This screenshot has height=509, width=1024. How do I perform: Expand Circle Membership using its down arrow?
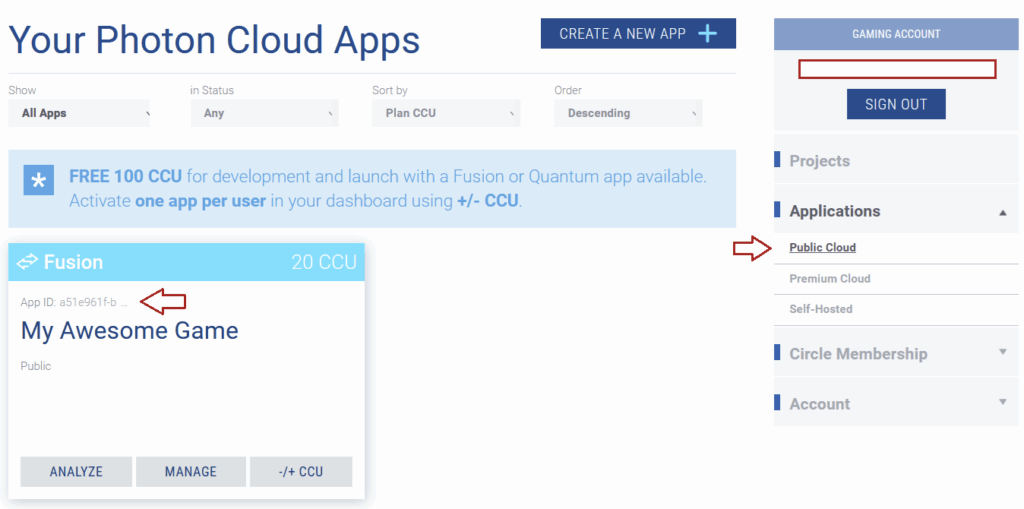point(1003,352)
